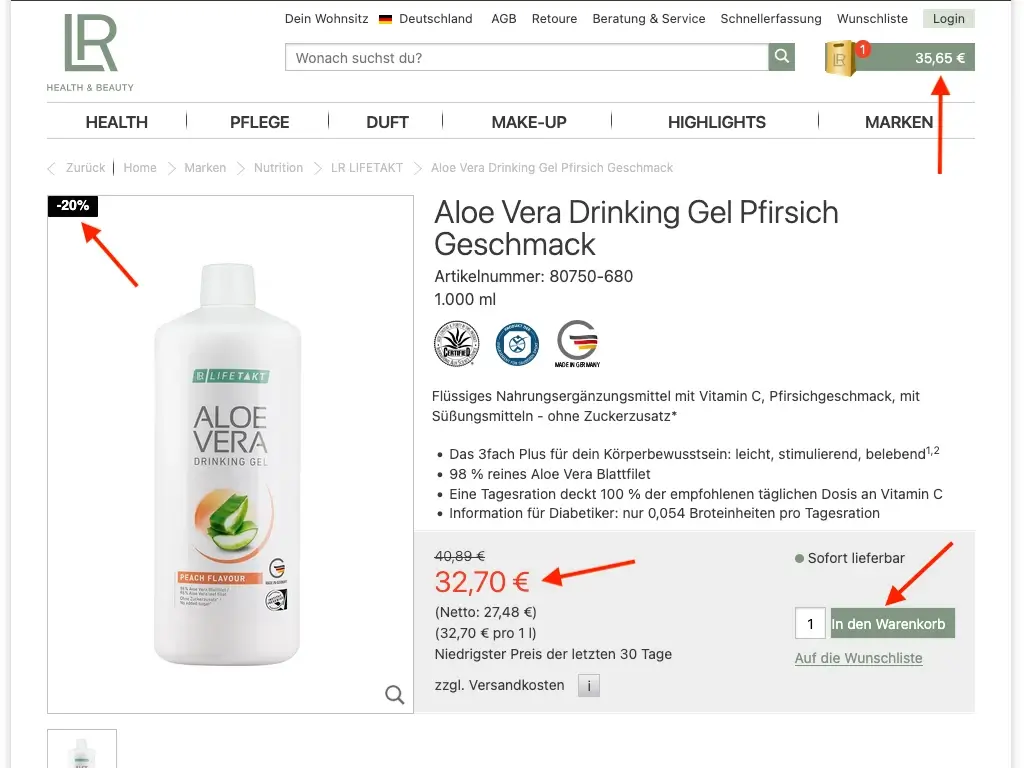The width and height of the screenshot is (1024, 768).
Task: Click the Login button
Action: pos(948,19)
